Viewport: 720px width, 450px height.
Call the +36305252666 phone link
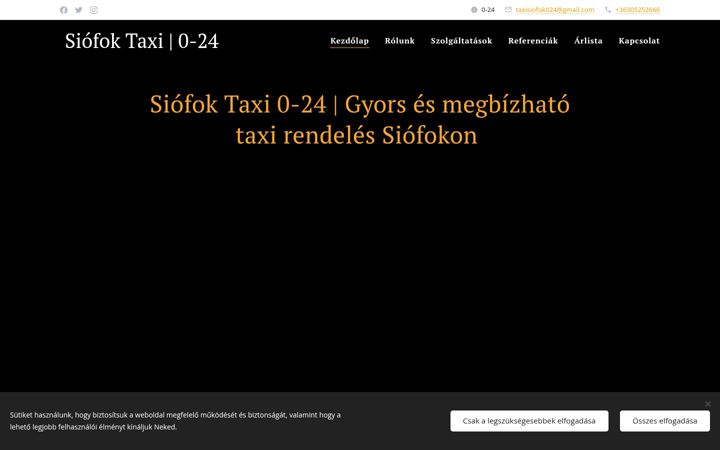coord(637,10)
